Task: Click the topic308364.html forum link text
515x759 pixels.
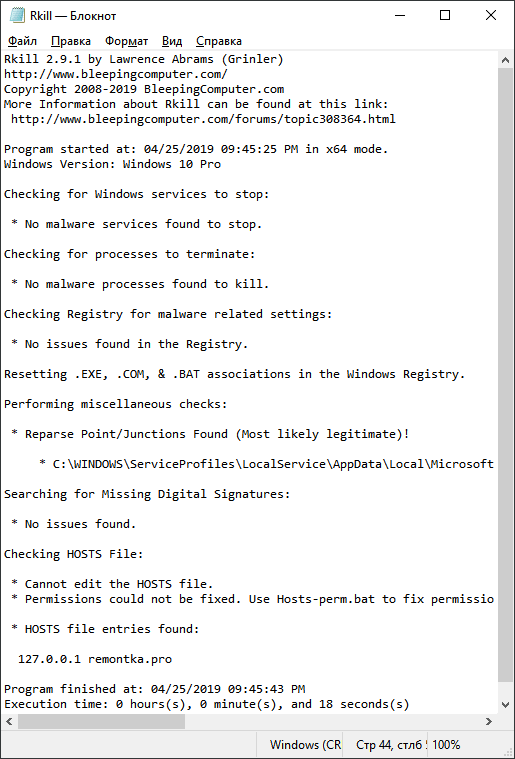Action: pos(203,119)
